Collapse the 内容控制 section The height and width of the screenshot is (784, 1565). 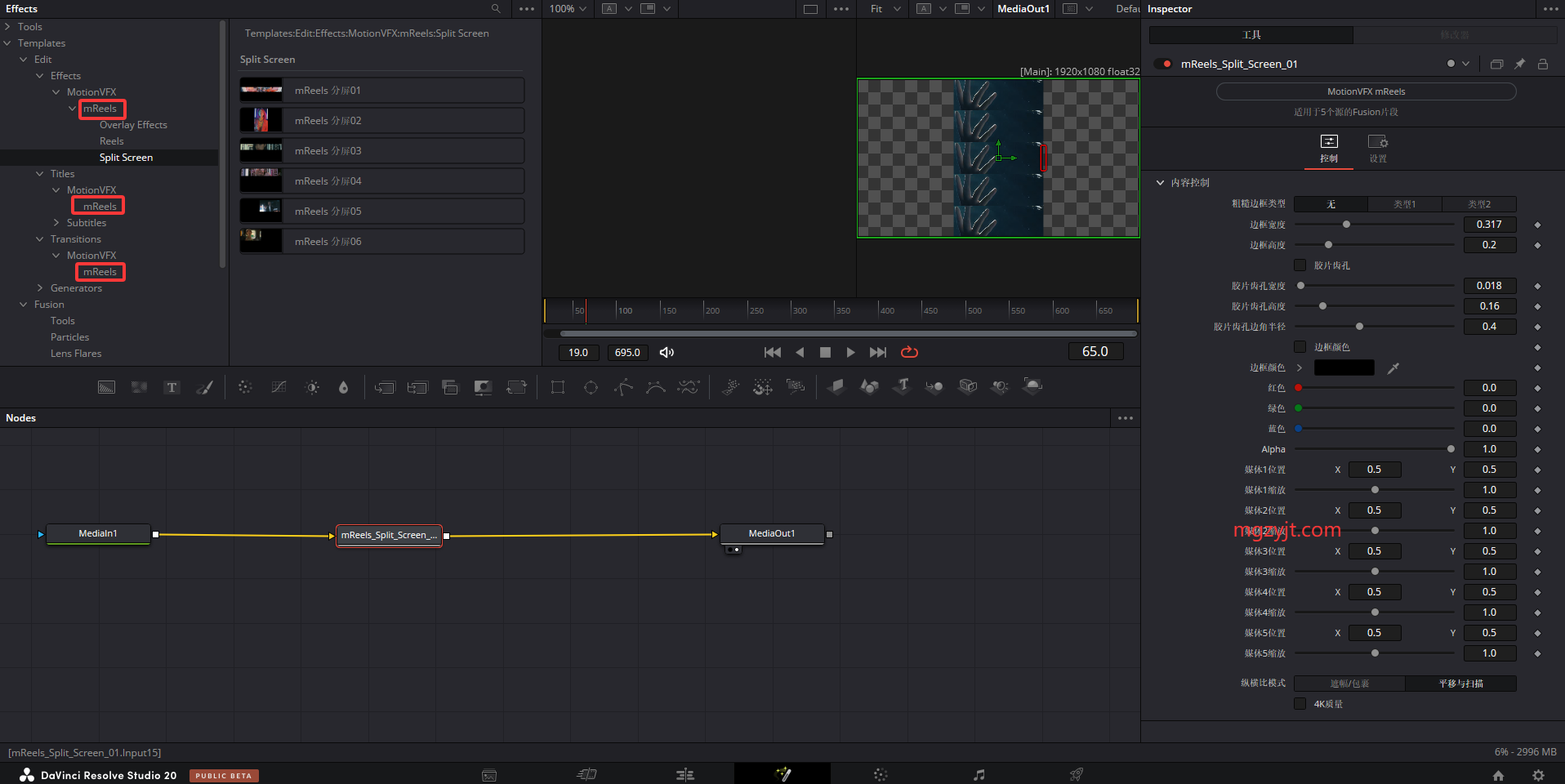coord(1160,183)
